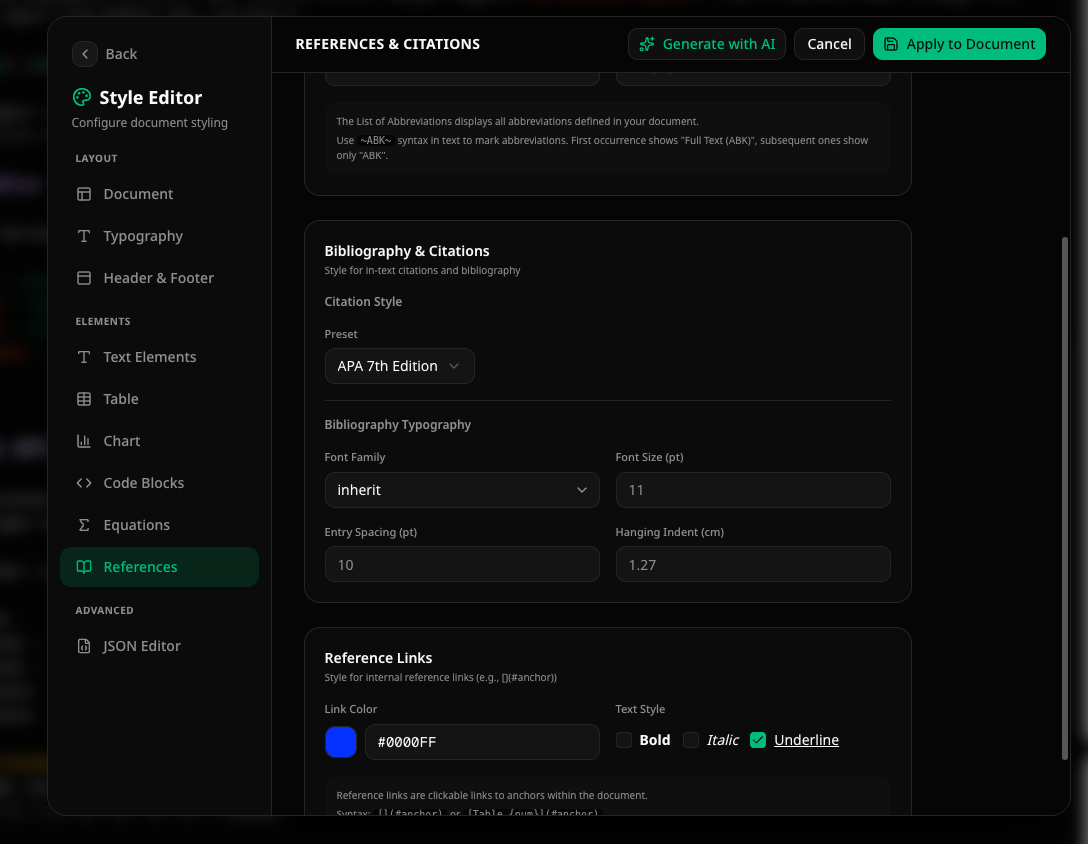Screen dimensions: 1088x844
Task: Uncheck the Underline checkbox
Action: tap(758, 741)
